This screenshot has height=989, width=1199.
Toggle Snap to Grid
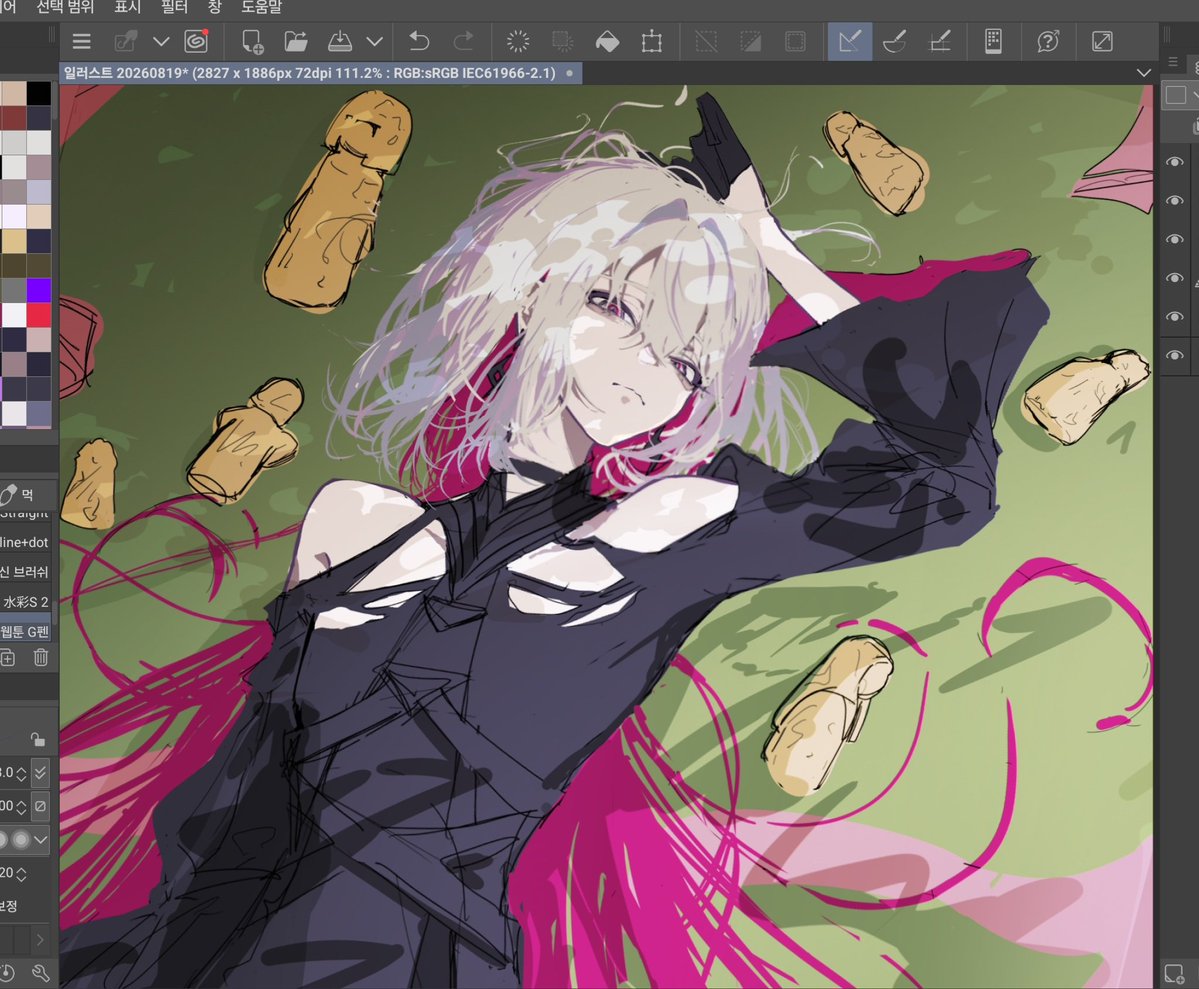(940, 41)
